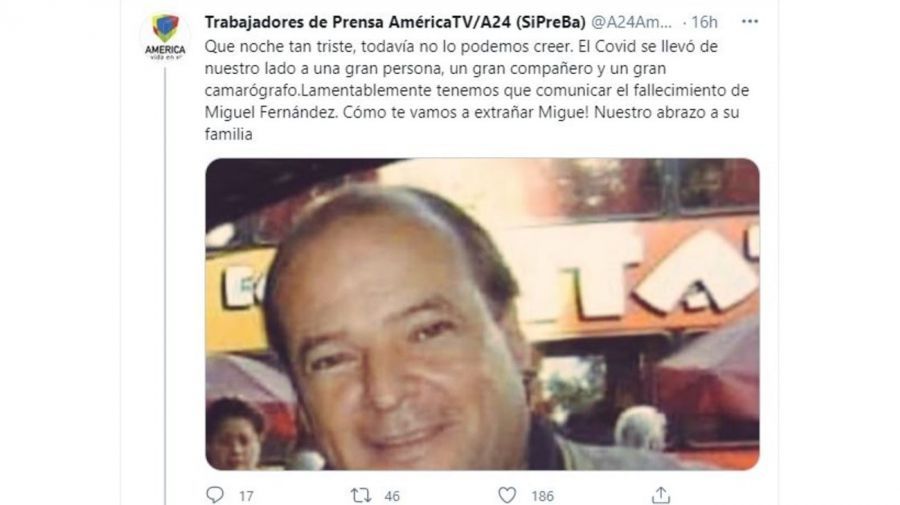Open the three-dot more options menu

coord(750,22)
